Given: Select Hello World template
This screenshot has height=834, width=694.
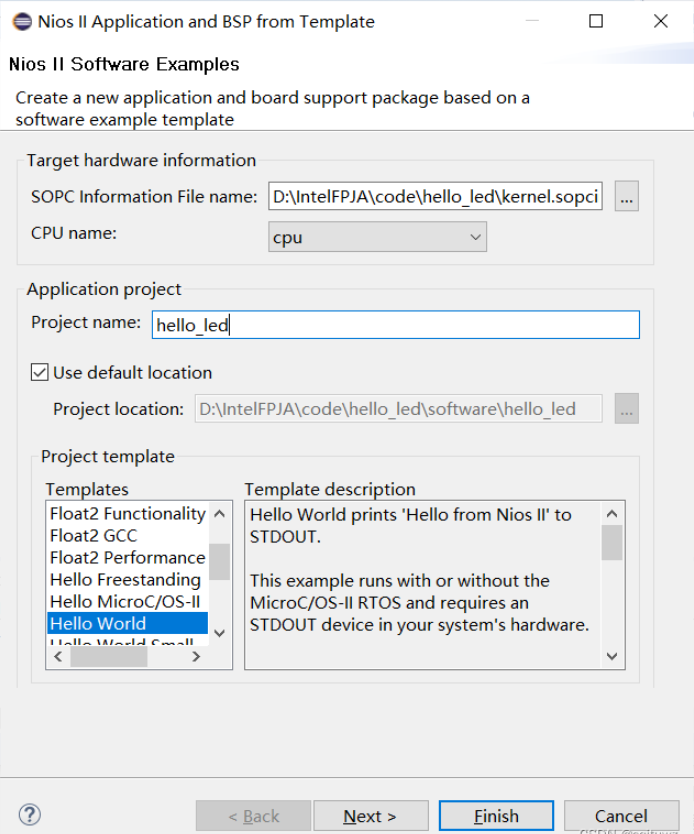Looking at the screenshot, I should [x=98, y=624].
